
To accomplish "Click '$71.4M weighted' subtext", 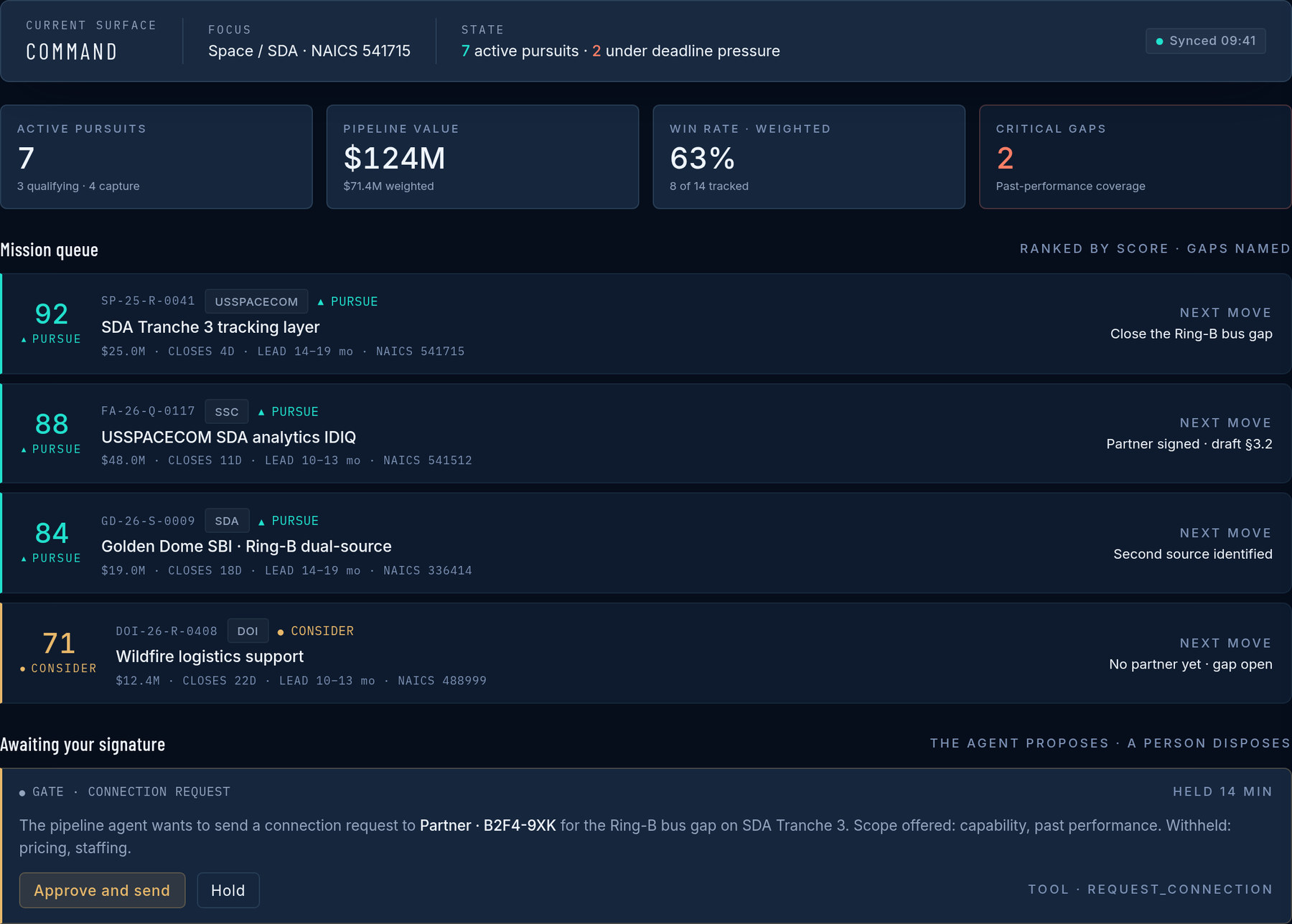I will (x=388, y=186).
